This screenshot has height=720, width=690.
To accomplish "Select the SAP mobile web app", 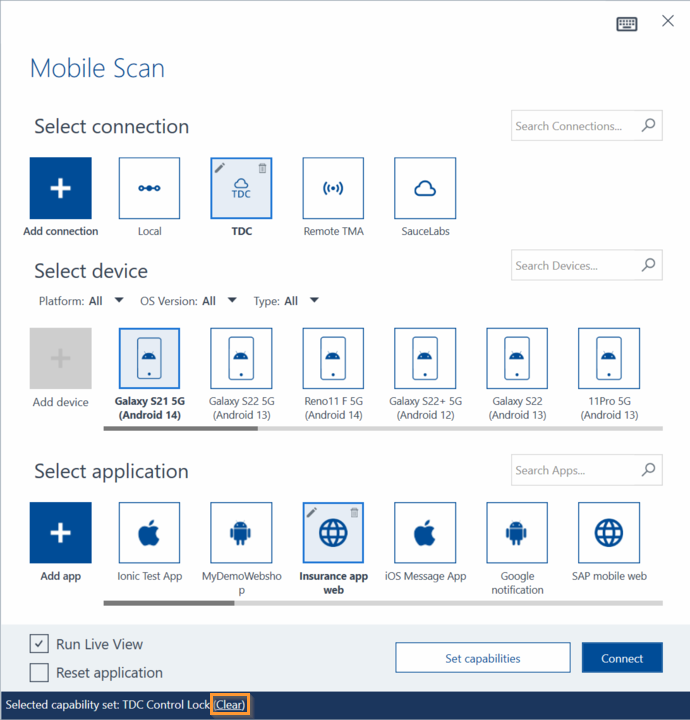I will (609, 533).
